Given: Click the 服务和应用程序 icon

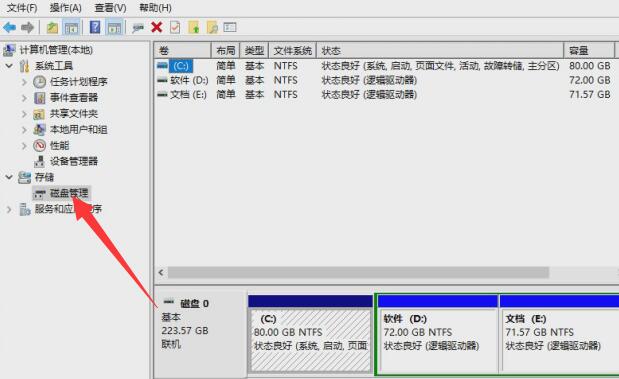Looking at the screenshot, I should [x=24, y=209].
